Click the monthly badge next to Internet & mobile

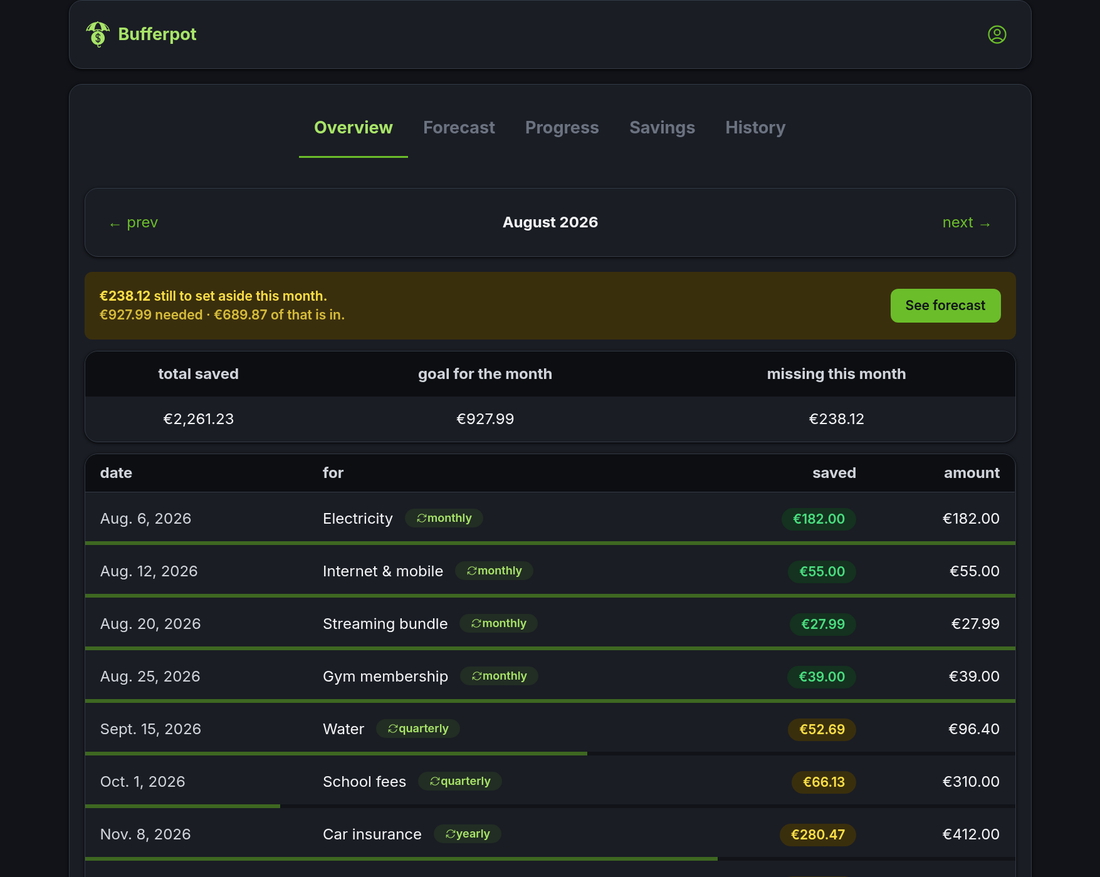[494, 571]
